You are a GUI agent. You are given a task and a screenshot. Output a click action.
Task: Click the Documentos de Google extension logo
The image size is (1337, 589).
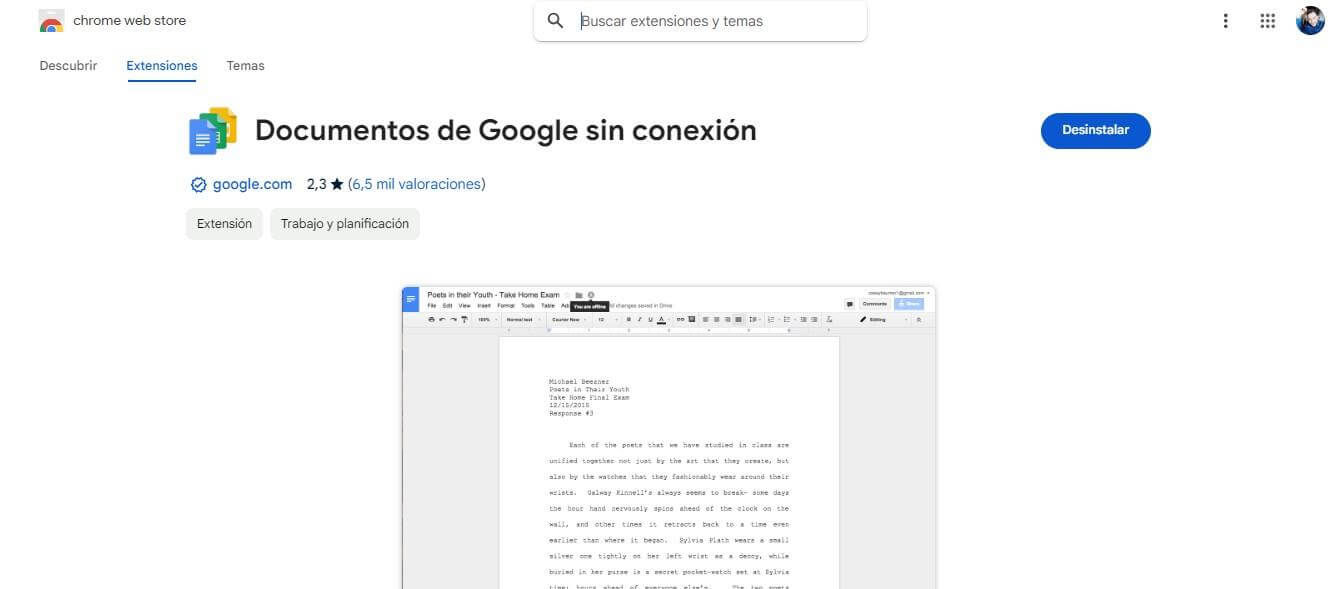point(211,129)
